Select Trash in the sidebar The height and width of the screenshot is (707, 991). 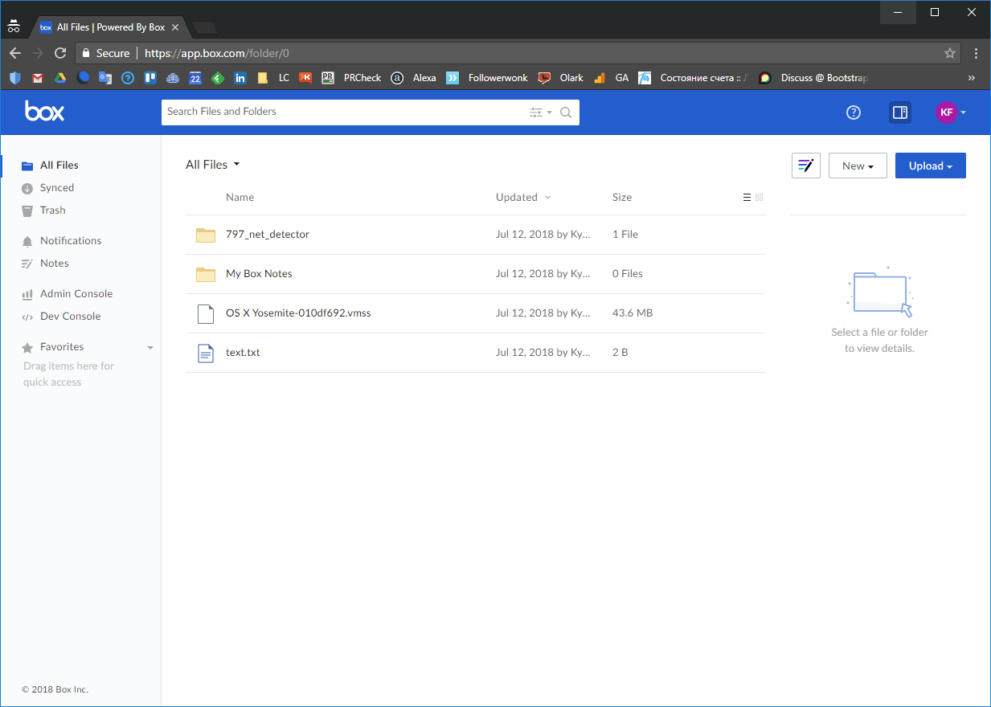click(x=57, y=210)
